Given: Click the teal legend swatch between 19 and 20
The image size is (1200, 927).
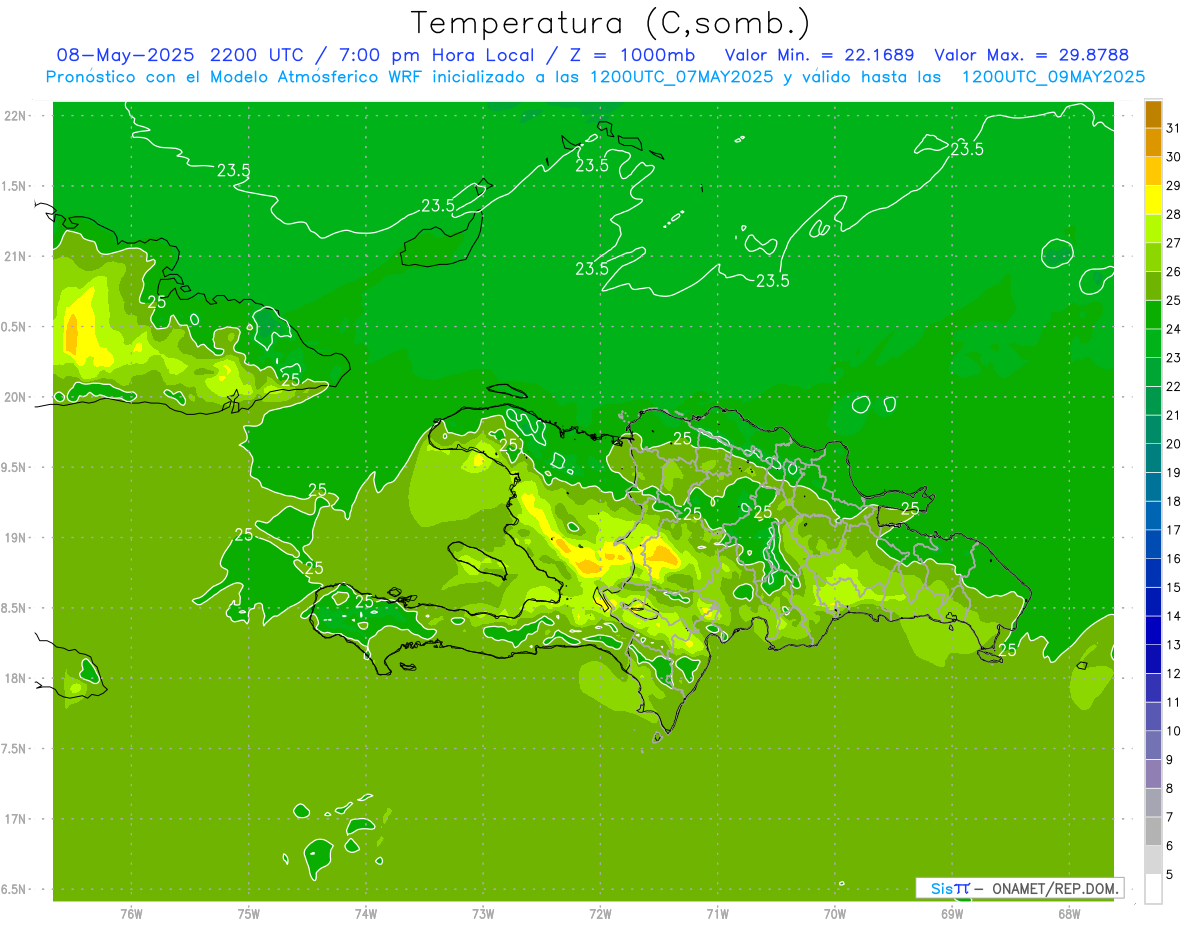Looking at the screenshot, I should 1153,458.
